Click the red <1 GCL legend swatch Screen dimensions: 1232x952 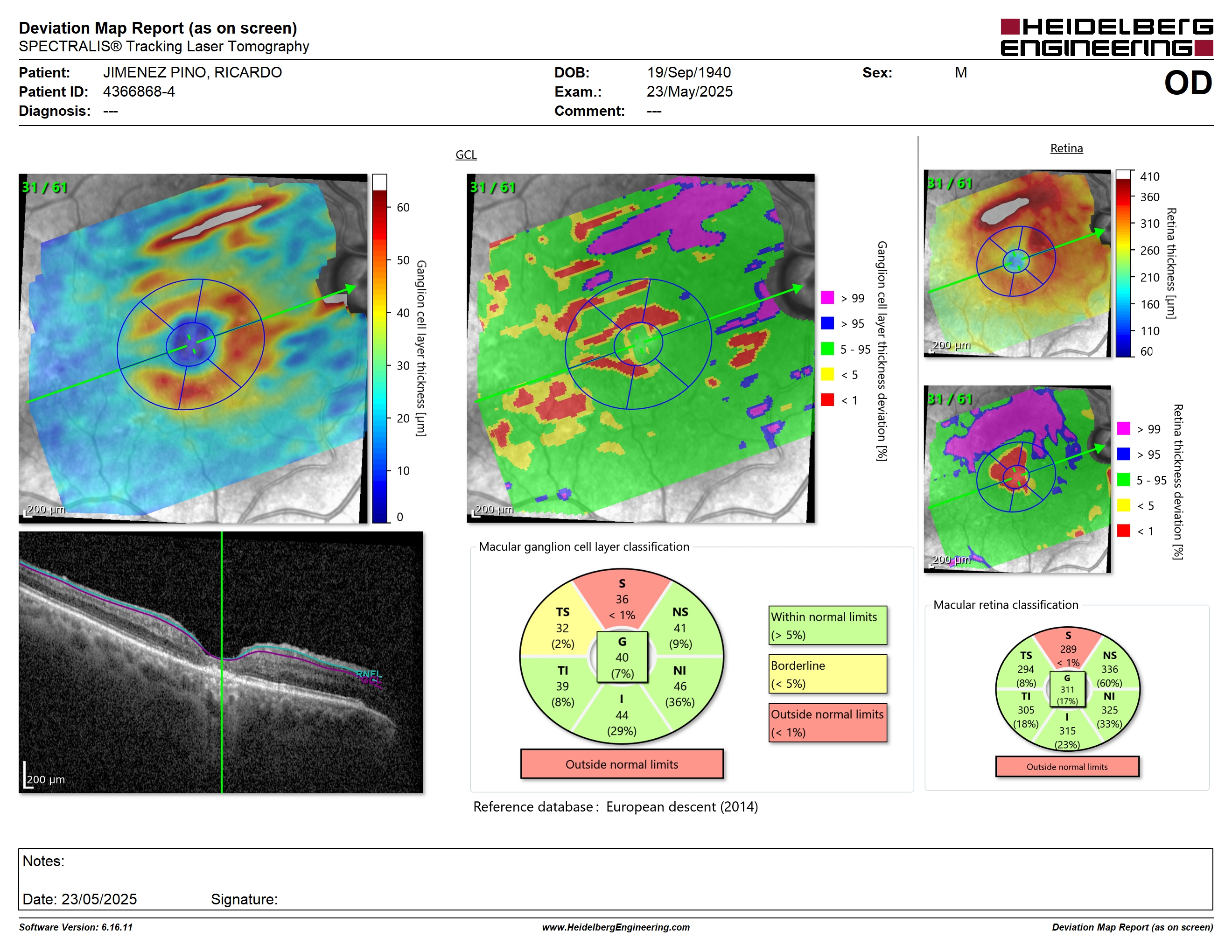pos(827,400)
